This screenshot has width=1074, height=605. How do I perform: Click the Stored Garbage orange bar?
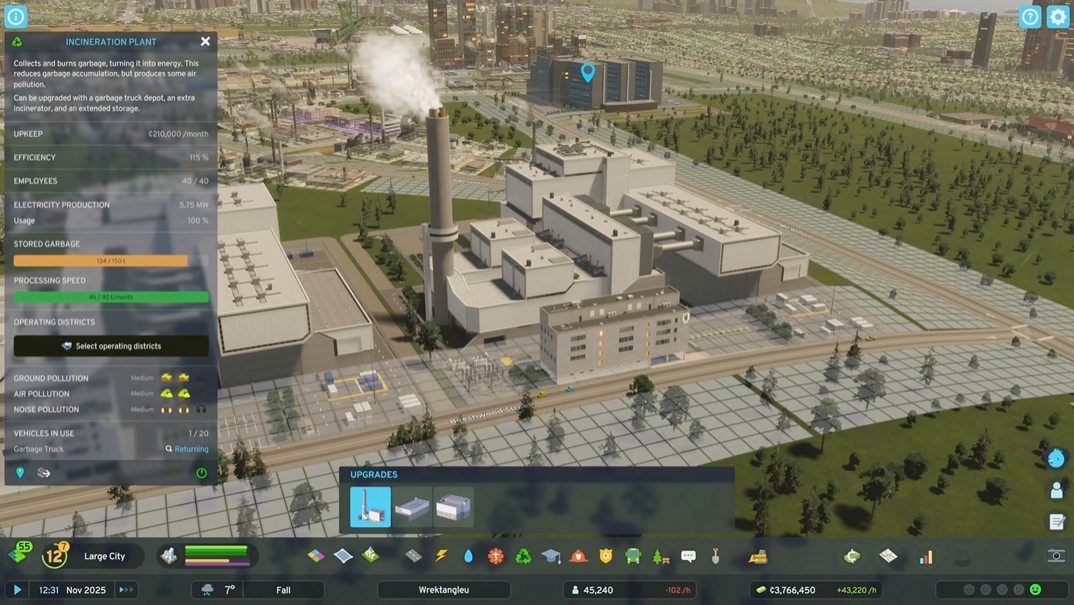tap(111, 261)
